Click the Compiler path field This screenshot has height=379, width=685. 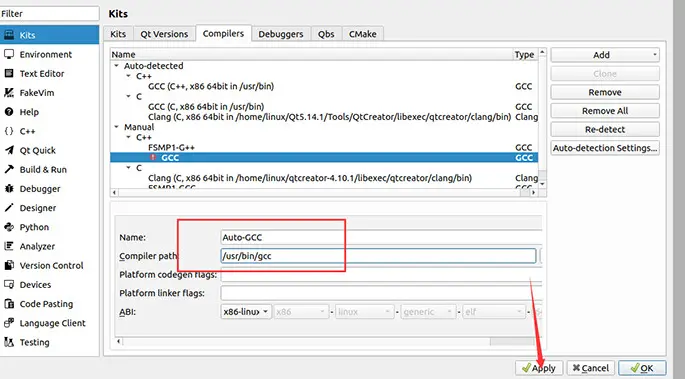point(378,256)
